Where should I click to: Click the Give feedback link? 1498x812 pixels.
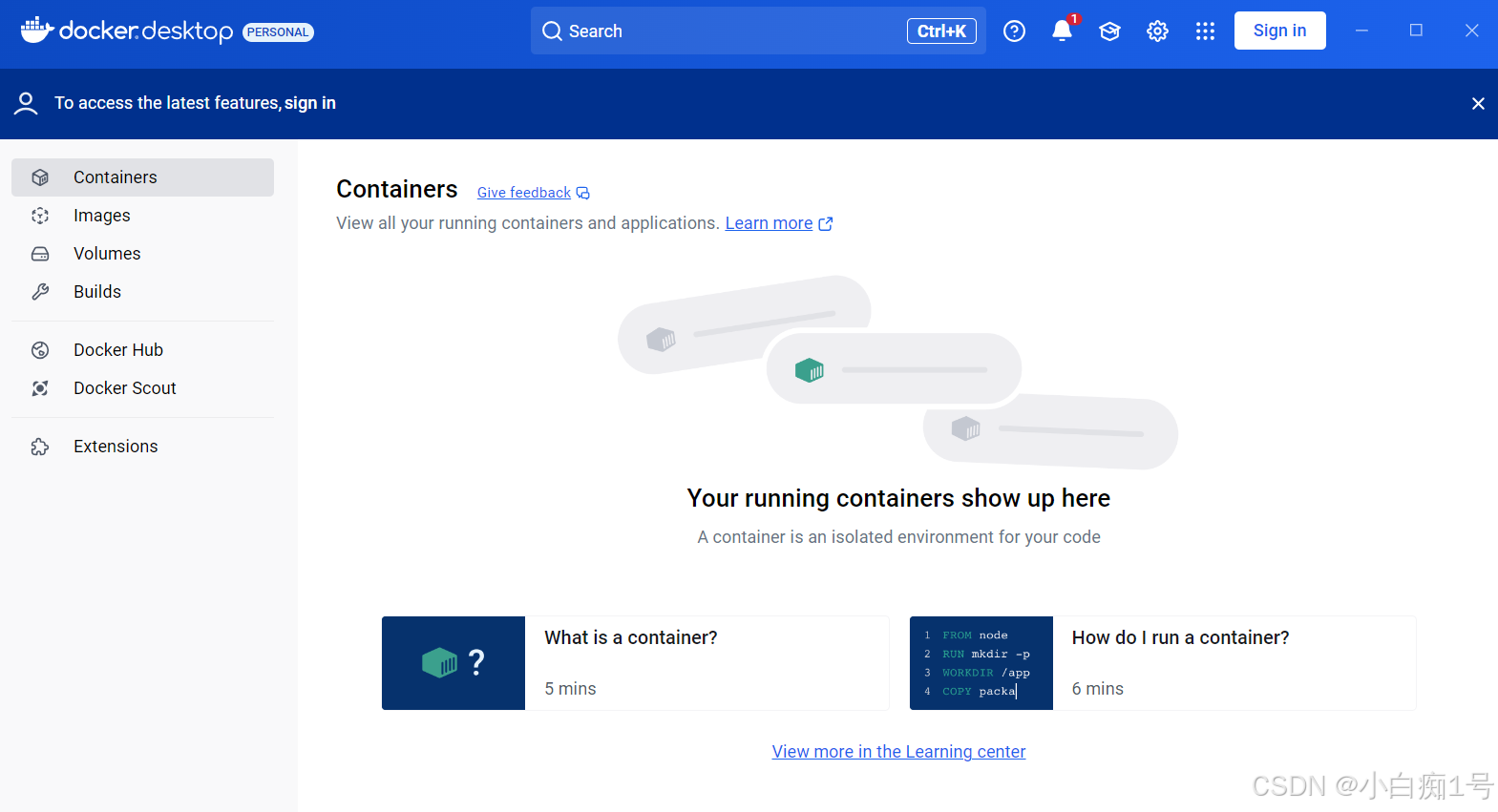pos(524,193)
